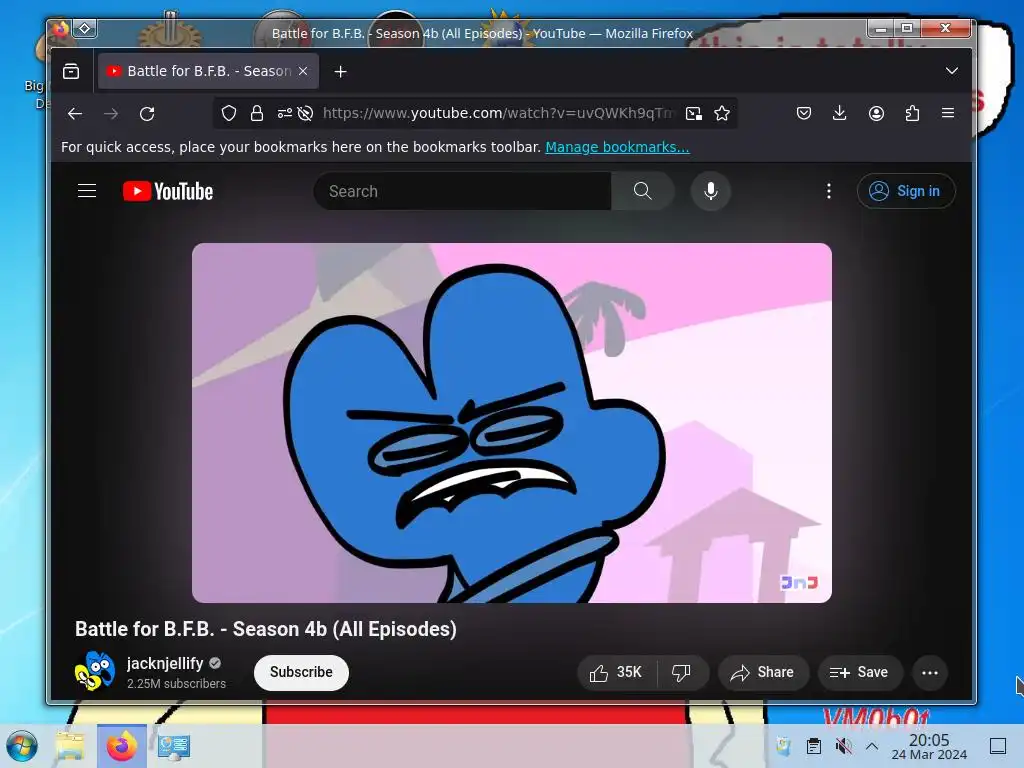1024x768 pixels.
Task: Click the Firefox taskbar button
Action: 122,746
